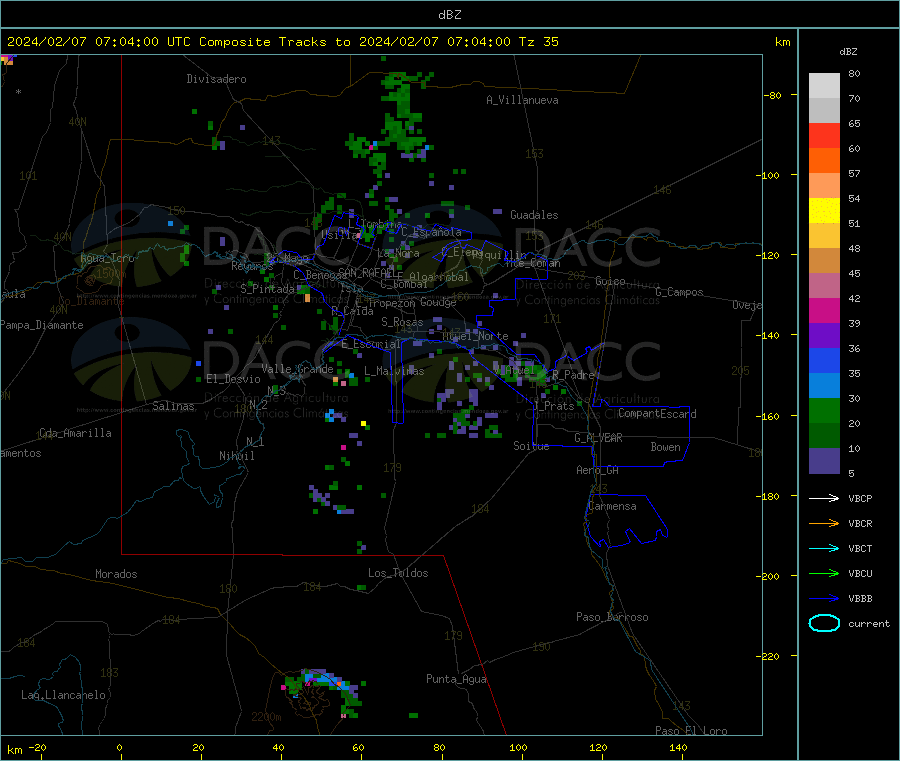This screenshot has height=761, width=900.
Task: Click the Valle_Grande map label
Action: click(297, 369)
